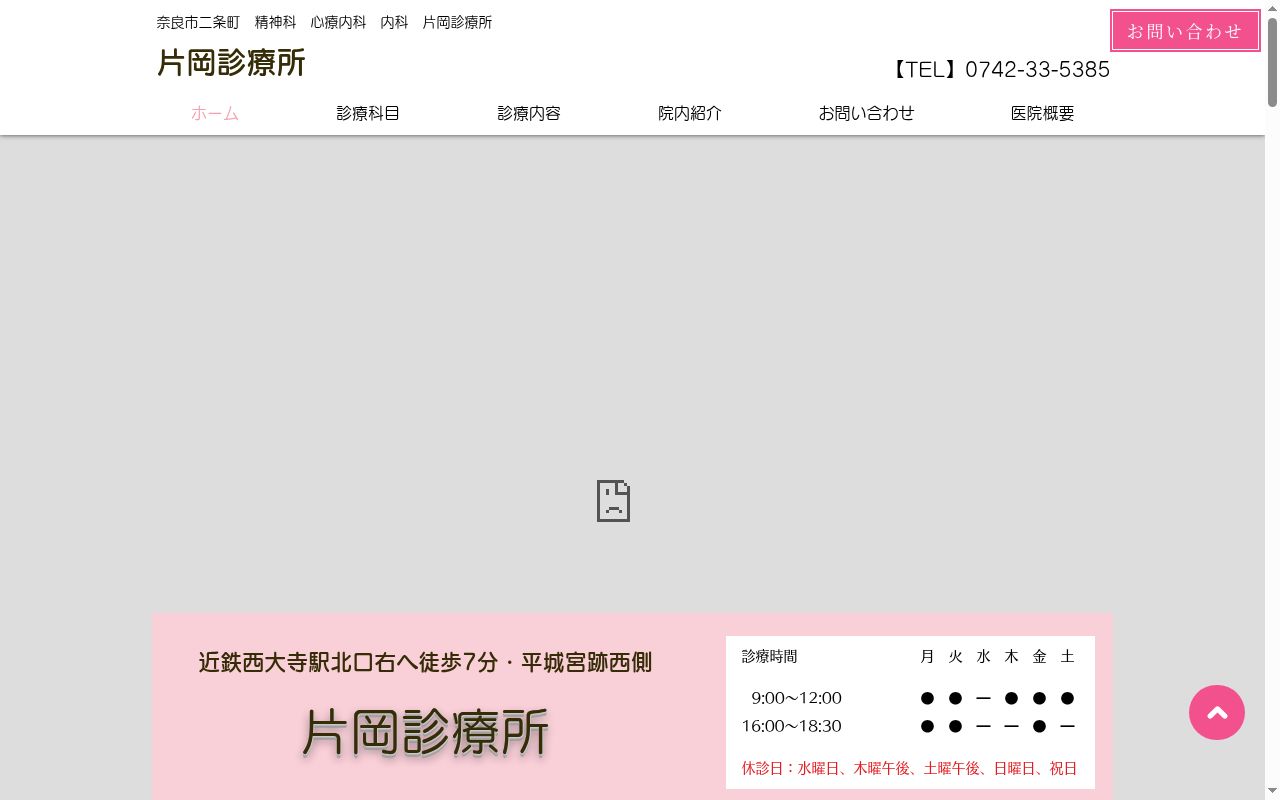Click the header tagline 奈良市二条町 精神科 心療内科
Image resolution: width=1280 pixels, height=800 pixels.
point(324,22)
